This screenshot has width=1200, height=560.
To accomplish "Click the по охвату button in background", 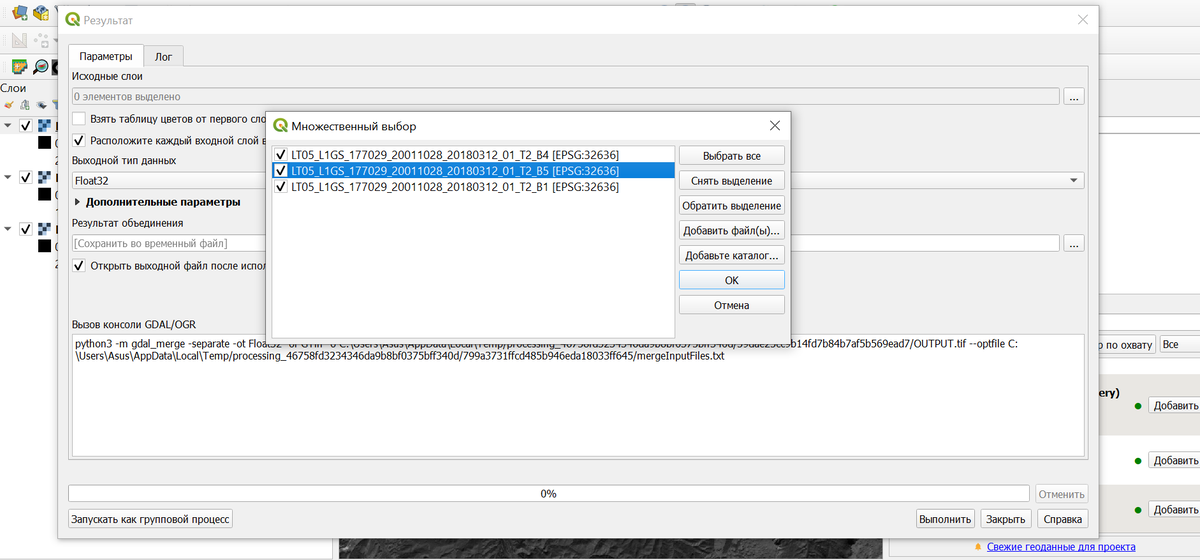I will pos(1125,344).
